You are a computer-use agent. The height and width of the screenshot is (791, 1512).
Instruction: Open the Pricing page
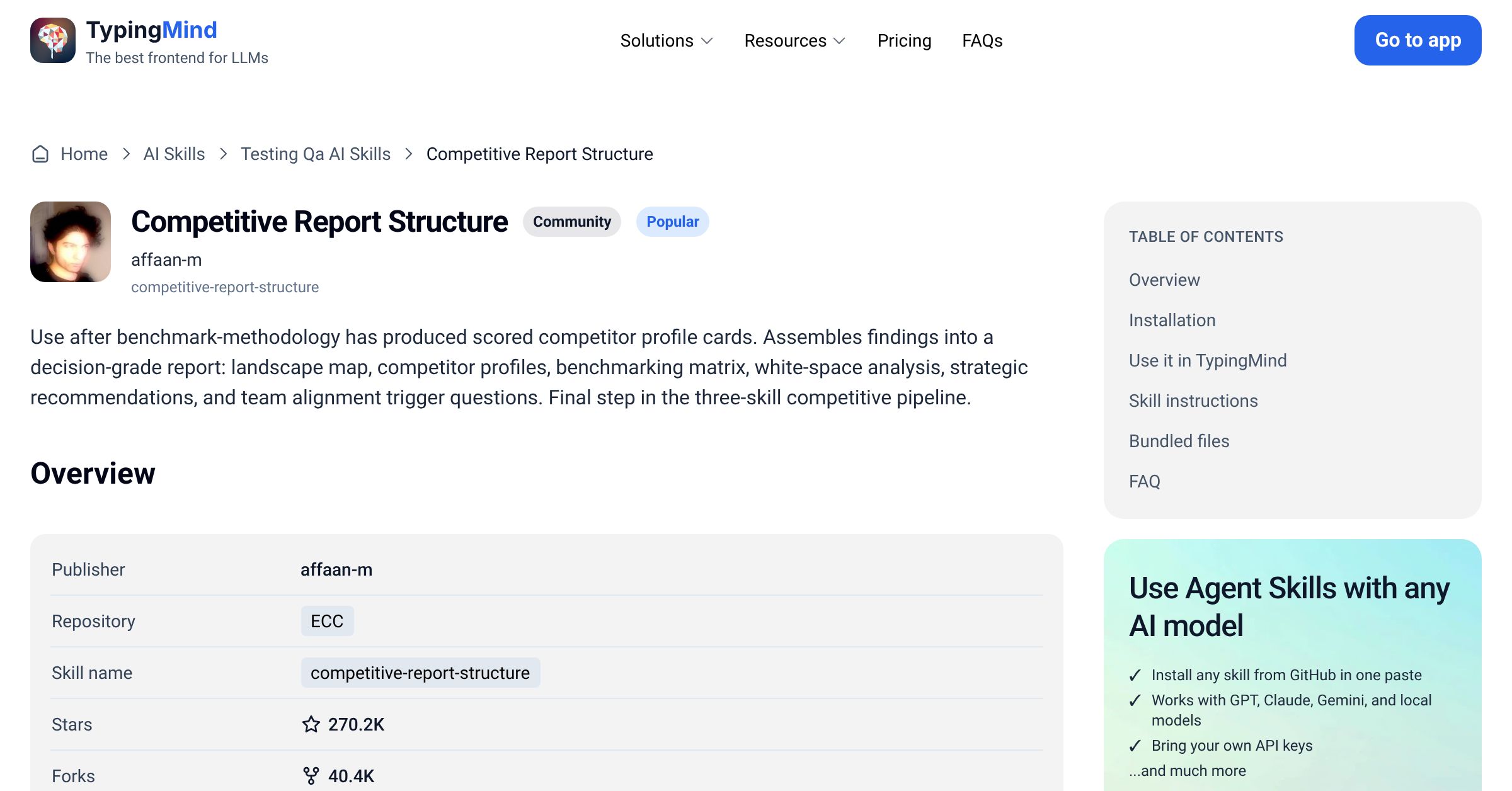904,41
